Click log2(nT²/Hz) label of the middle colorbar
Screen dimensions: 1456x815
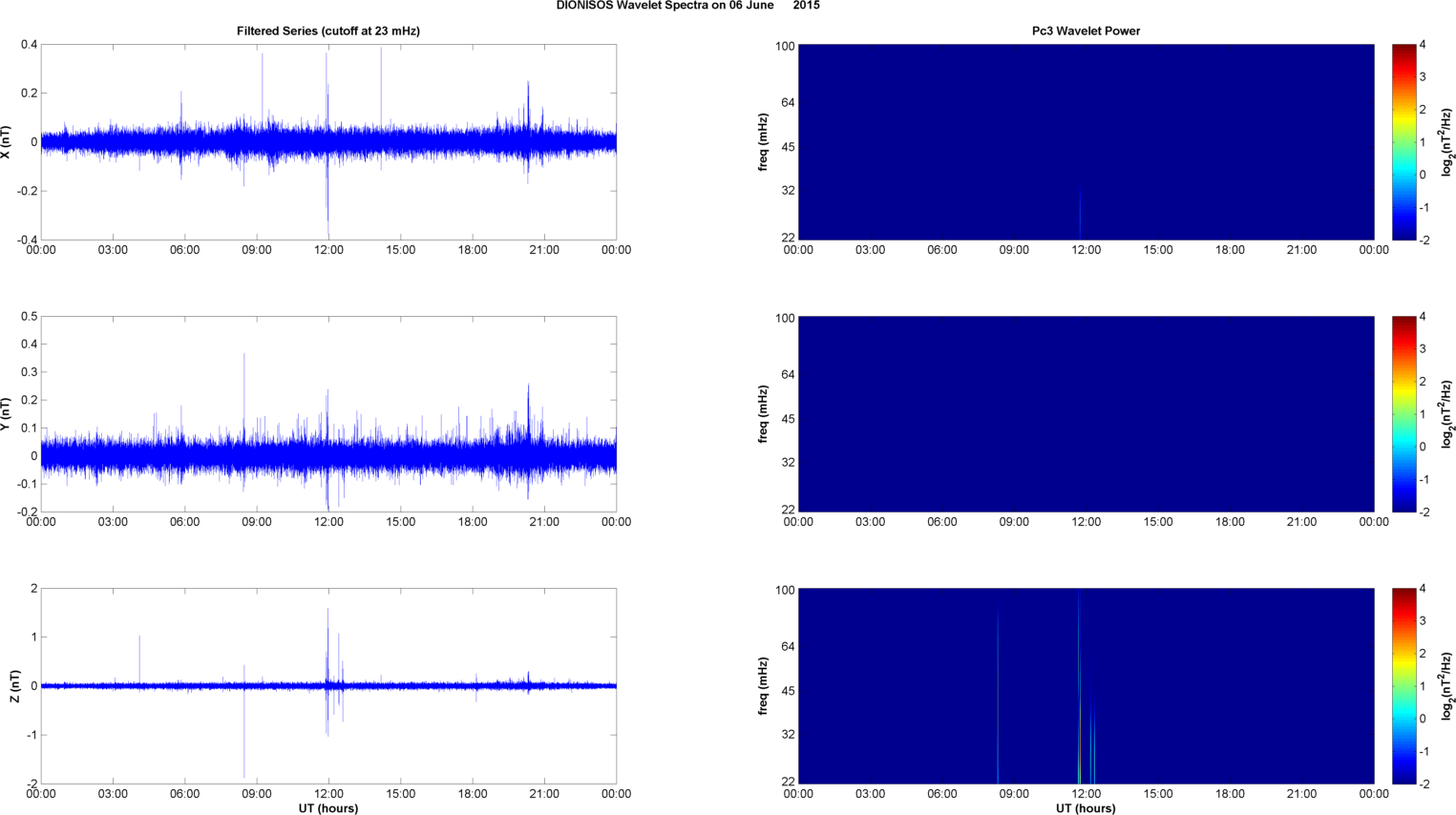click(1447, 414)
